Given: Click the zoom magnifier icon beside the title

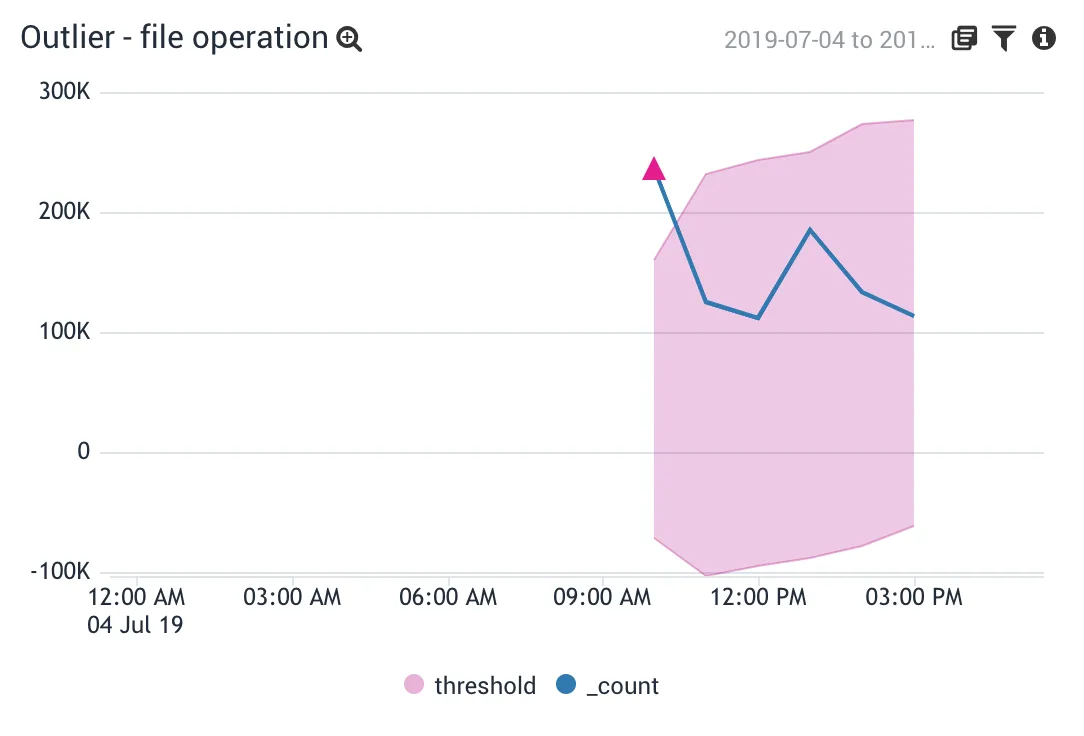Looking at the screenshot, I should [x=349, y=39].
